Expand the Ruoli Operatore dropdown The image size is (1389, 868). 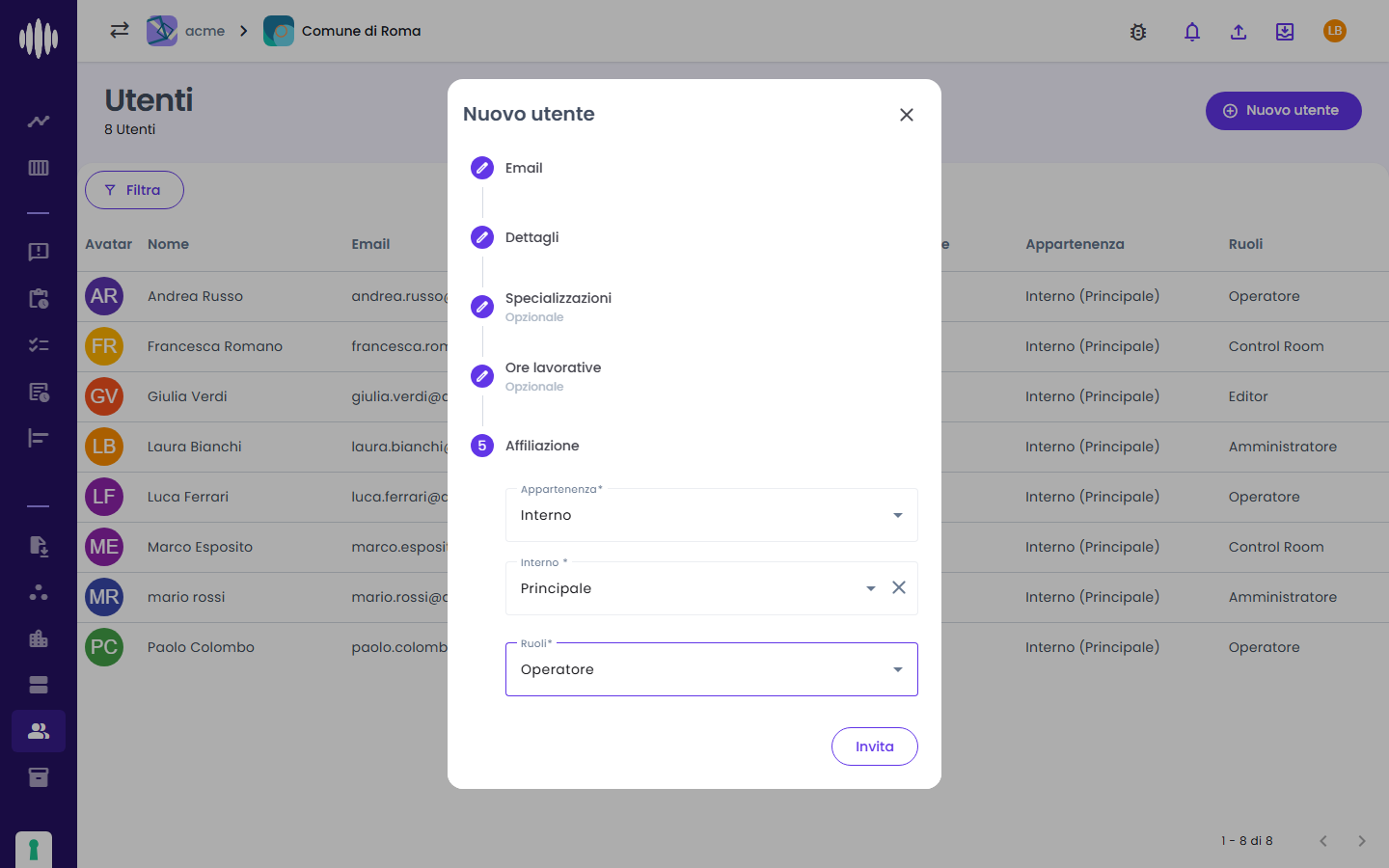point(712,669)
